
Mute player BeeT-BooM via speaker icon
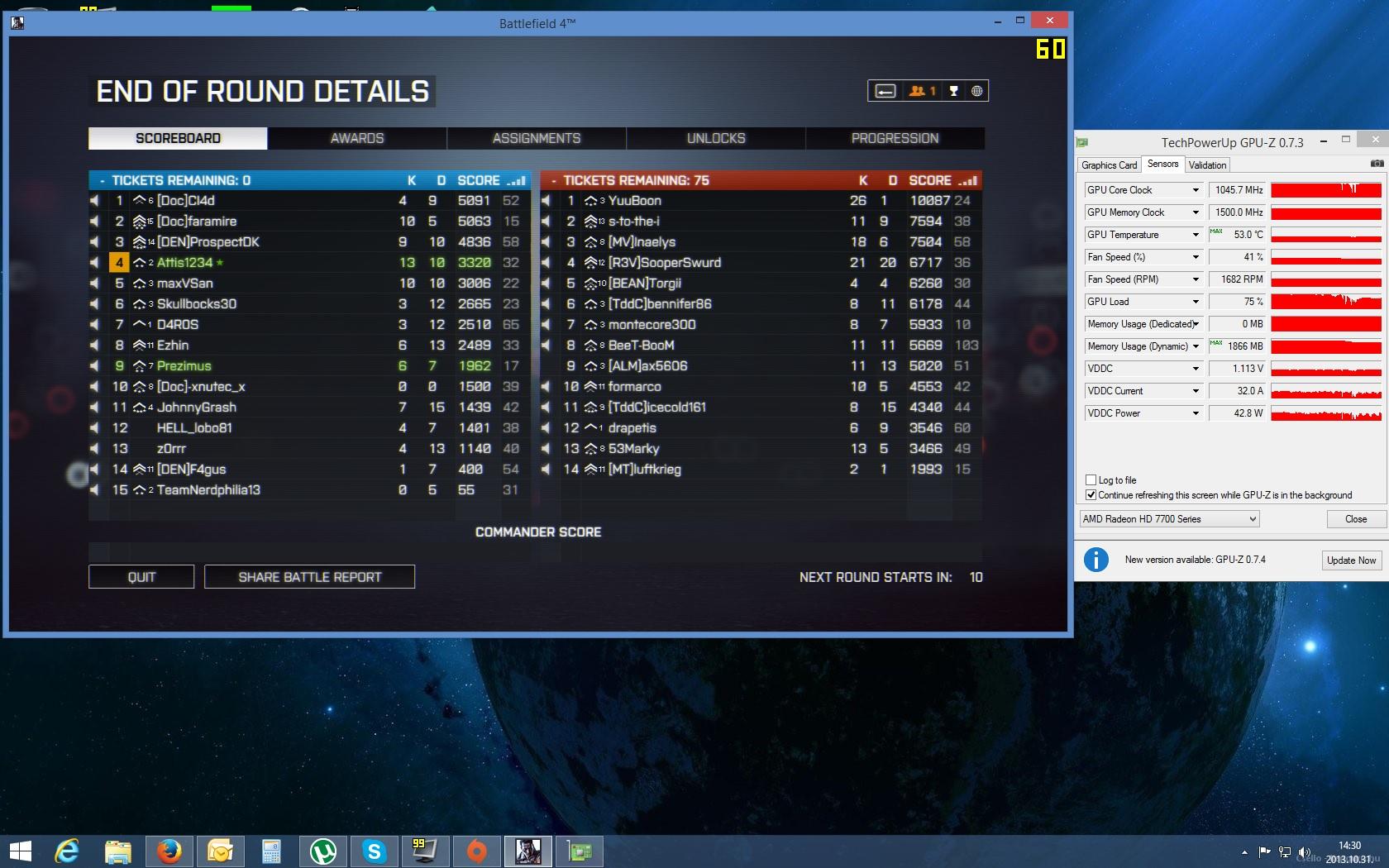[546, 346]
